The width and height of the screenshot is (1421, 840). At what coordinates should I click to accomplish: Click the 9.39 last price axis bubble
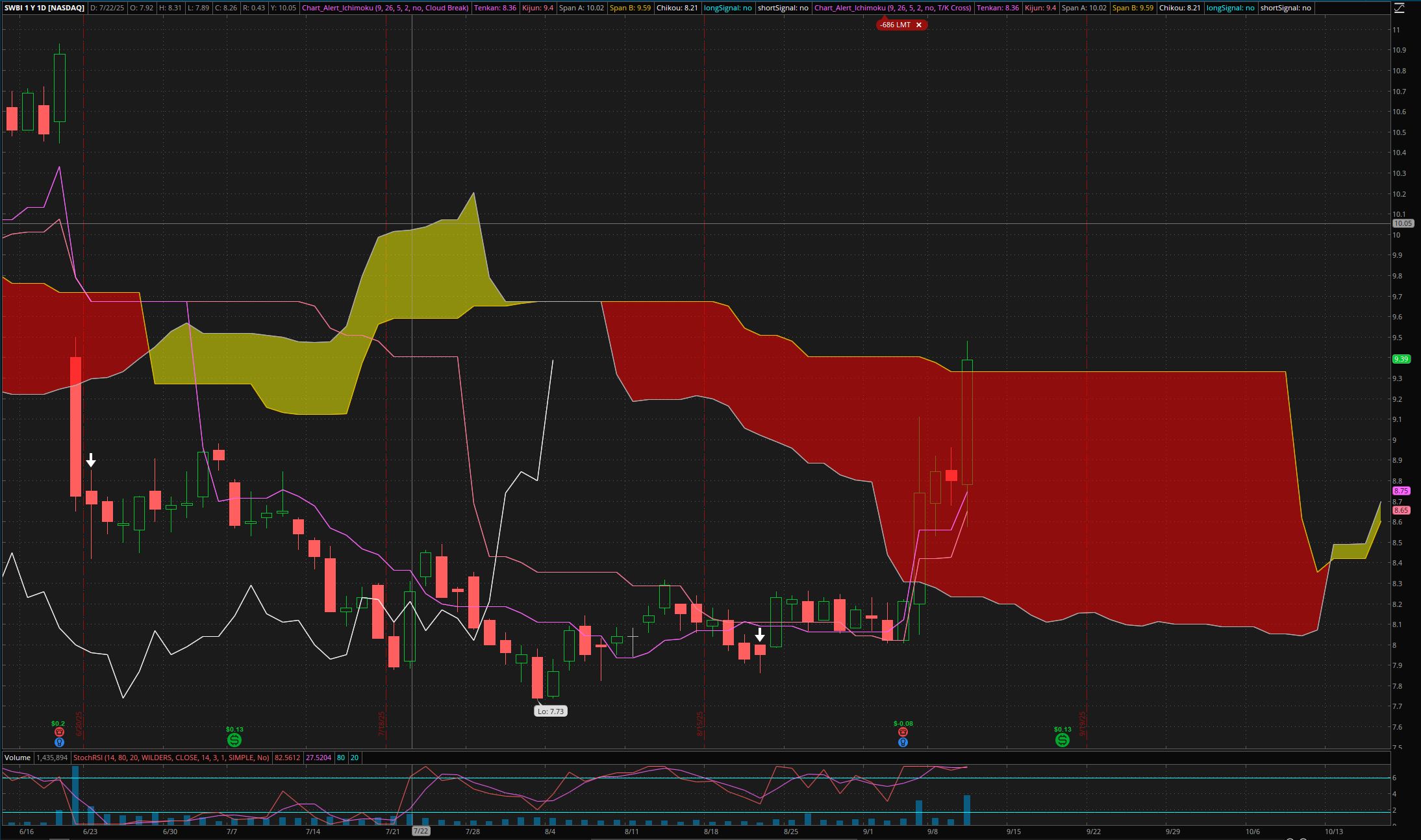[x=1401, y=359]
